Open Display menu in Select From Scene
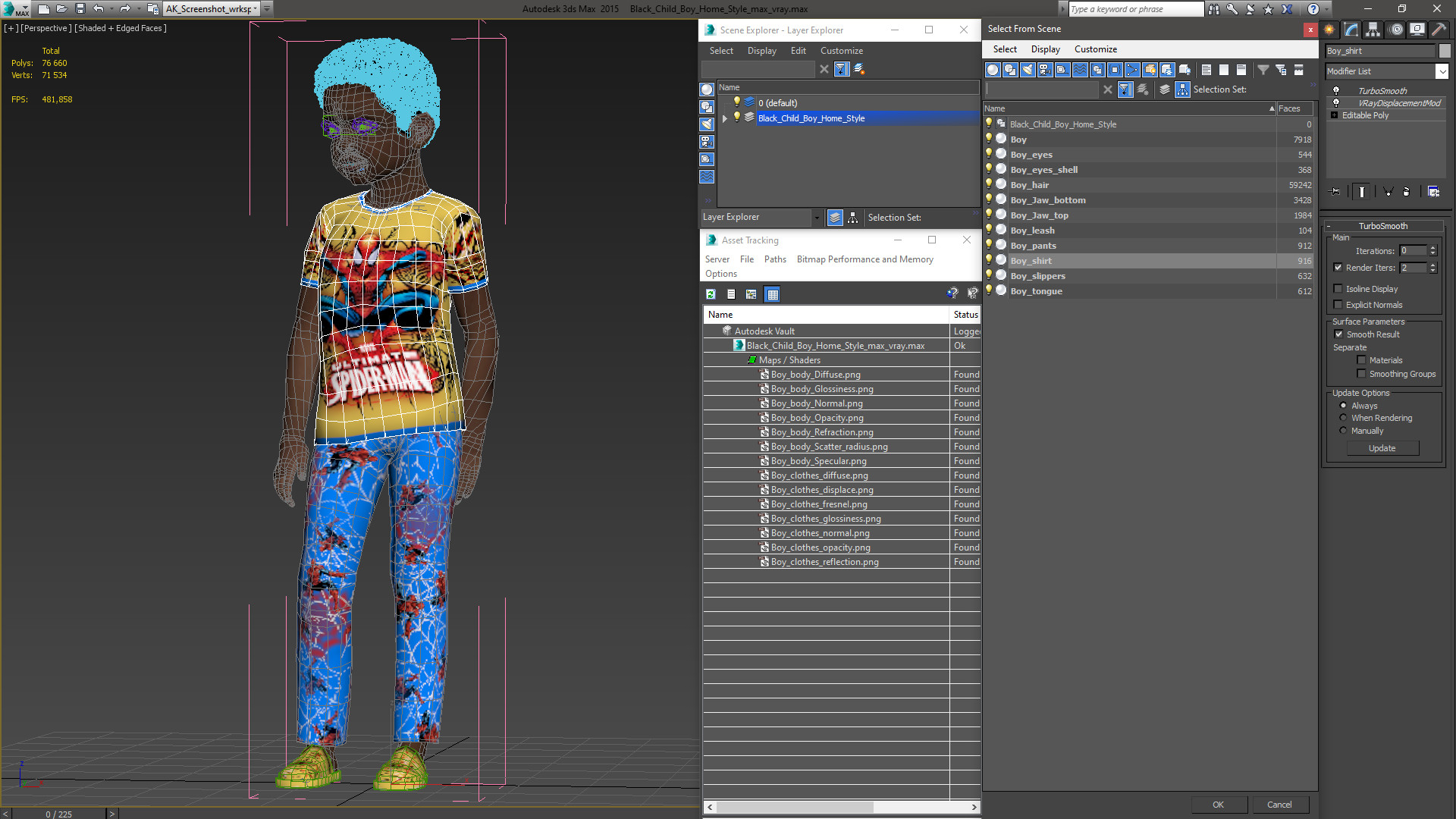 pos(1045,49)
